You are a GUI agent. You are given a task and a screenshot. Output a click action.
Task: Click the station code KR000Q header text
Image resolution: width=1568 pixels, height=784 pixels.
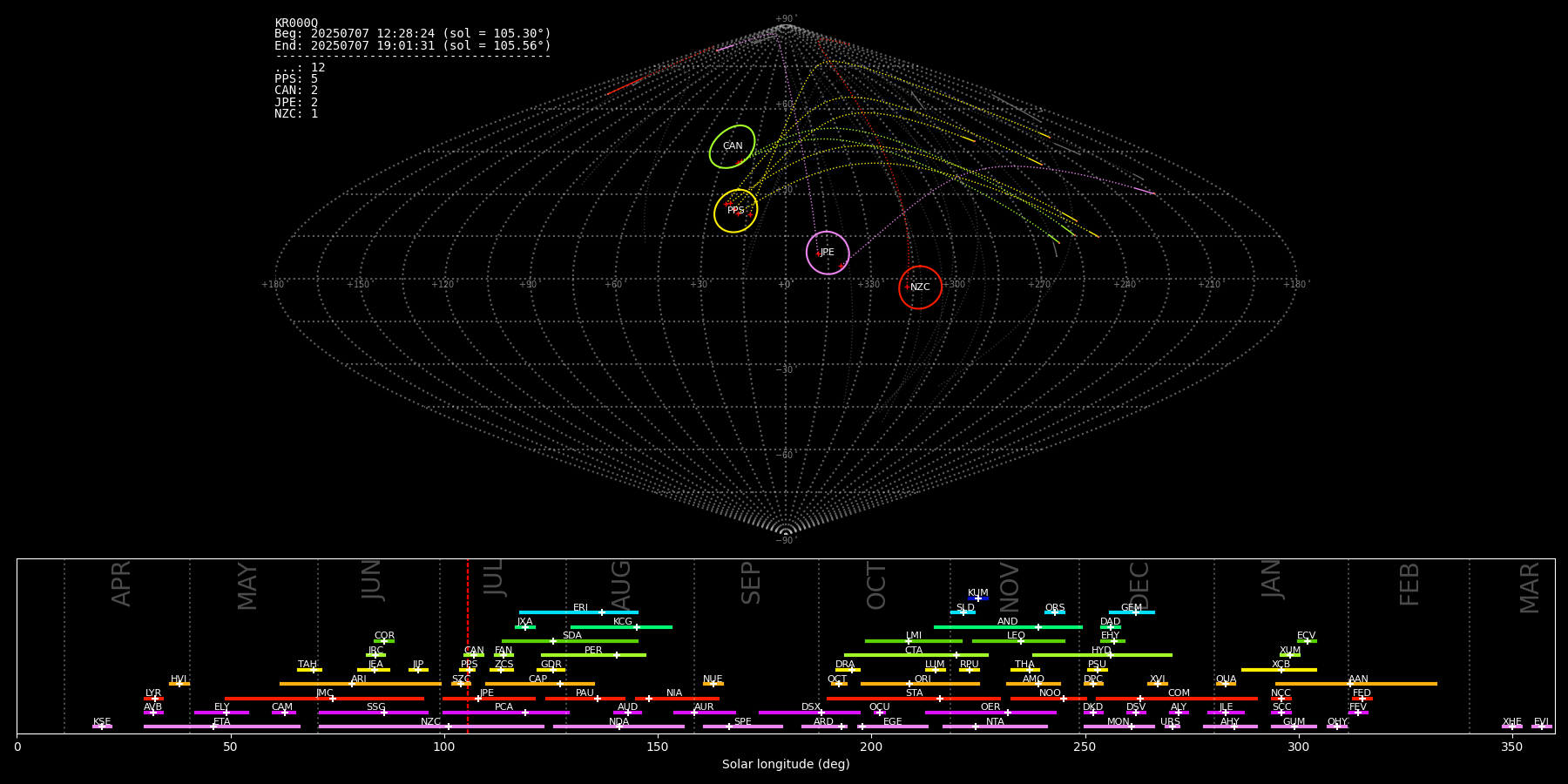[296, 23]
